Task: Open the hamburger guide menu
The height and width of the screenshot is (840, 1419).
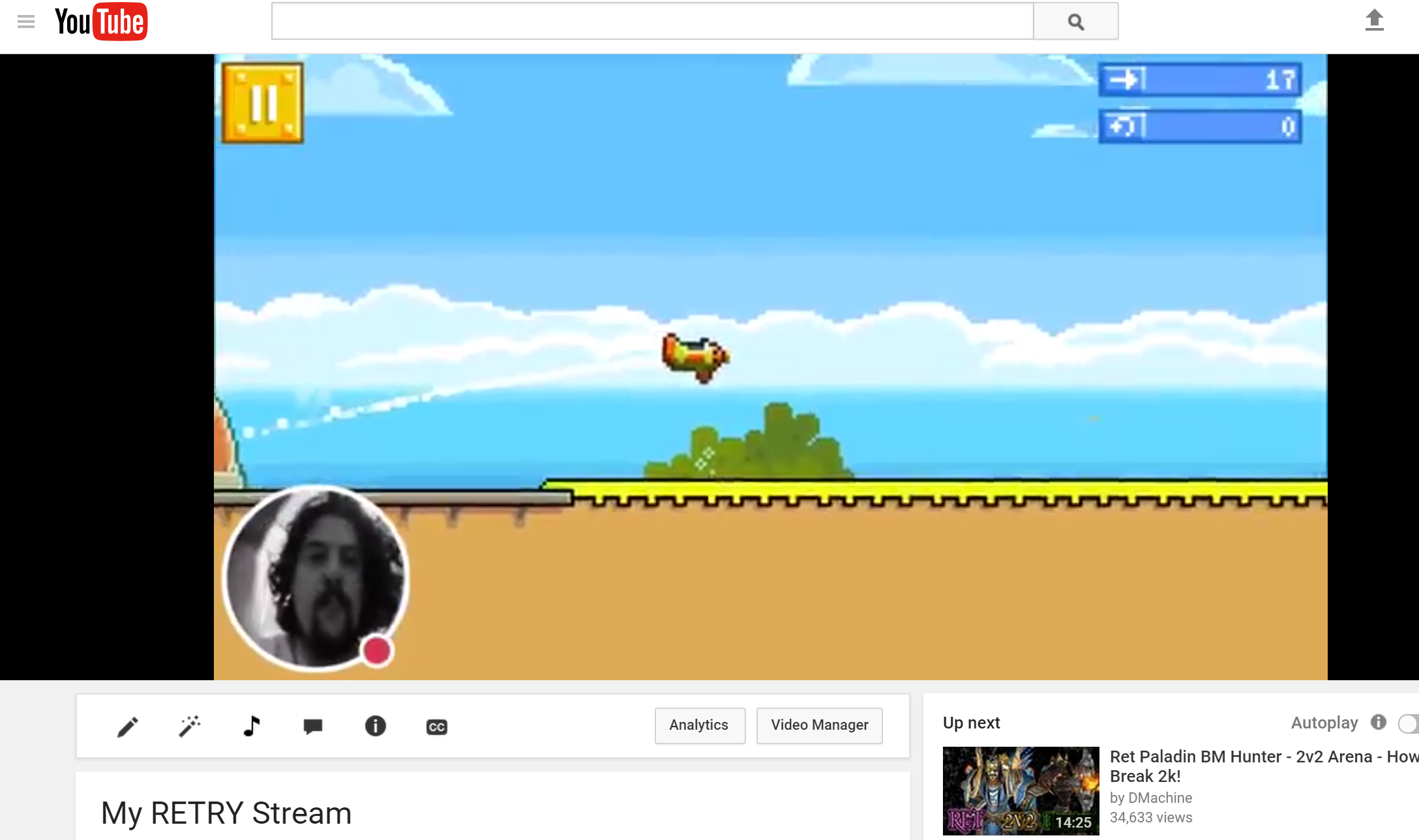Action: (x=26, y=22)
